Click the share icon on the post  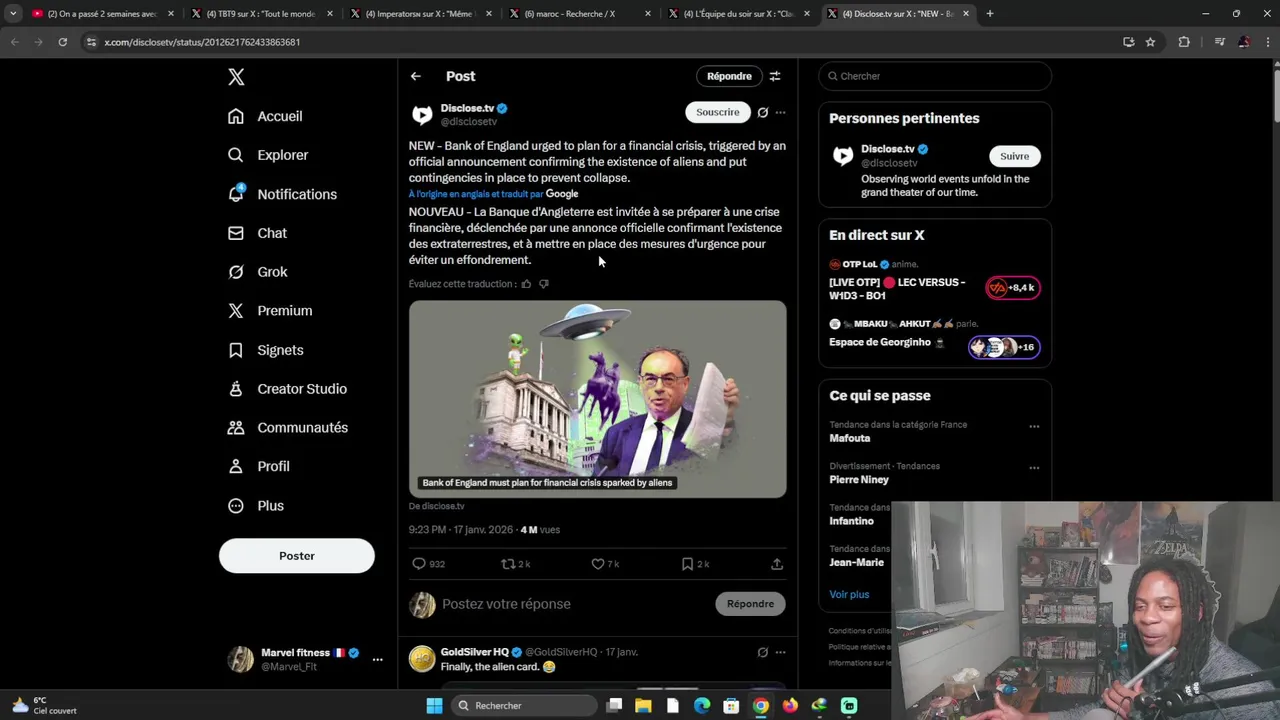click(777, 564)
